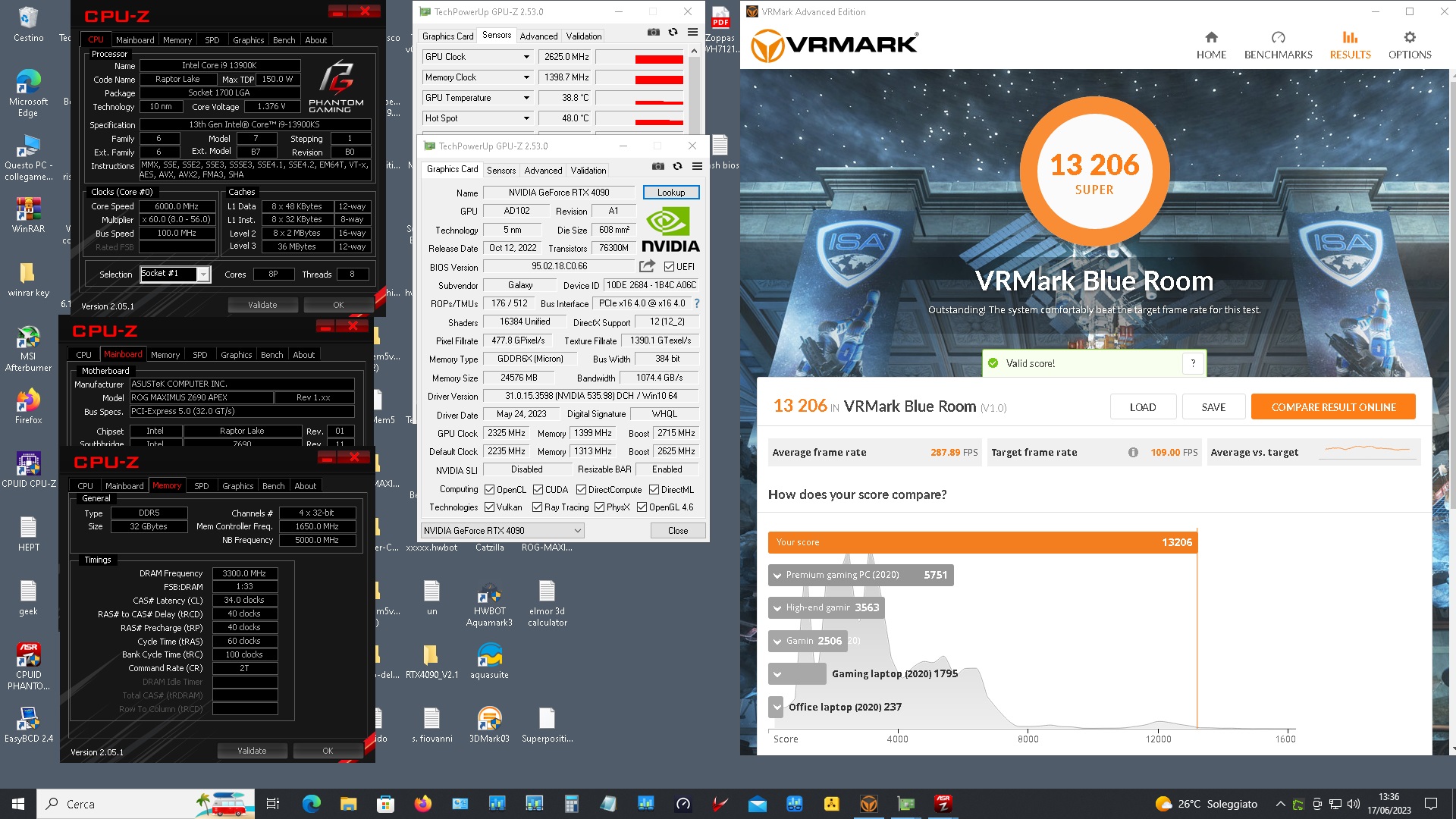Click the Average vs. target sparkline
The height and width of the screenshot is (819, 1456).
[x=1367, y=451]
